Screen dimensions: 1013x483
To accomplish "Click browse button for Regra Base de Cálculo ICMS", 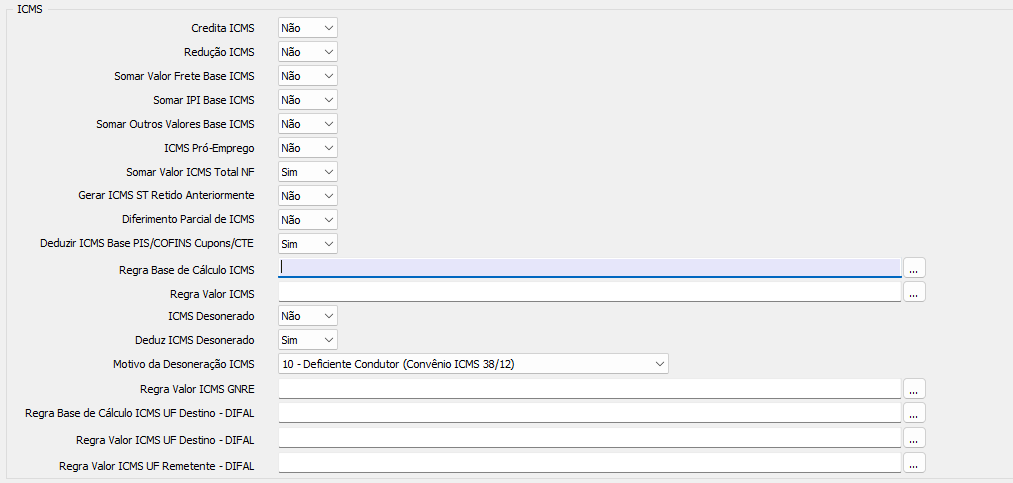I will (x=914, y=268).
